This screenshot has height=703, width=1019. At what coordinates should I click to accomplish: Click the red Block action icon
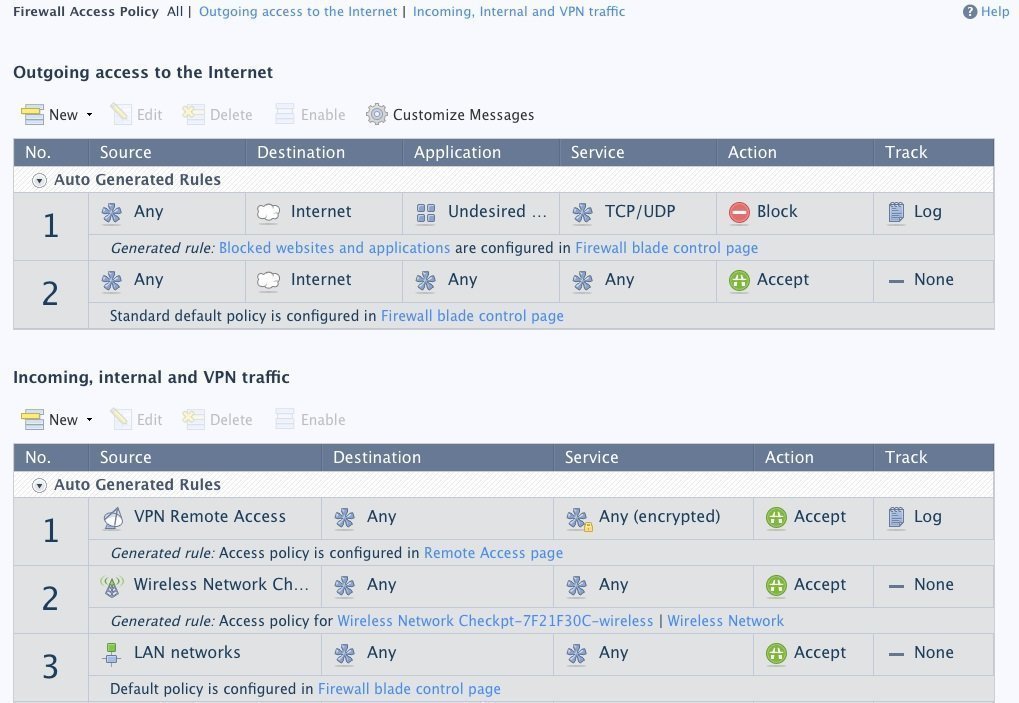[739, 212]
